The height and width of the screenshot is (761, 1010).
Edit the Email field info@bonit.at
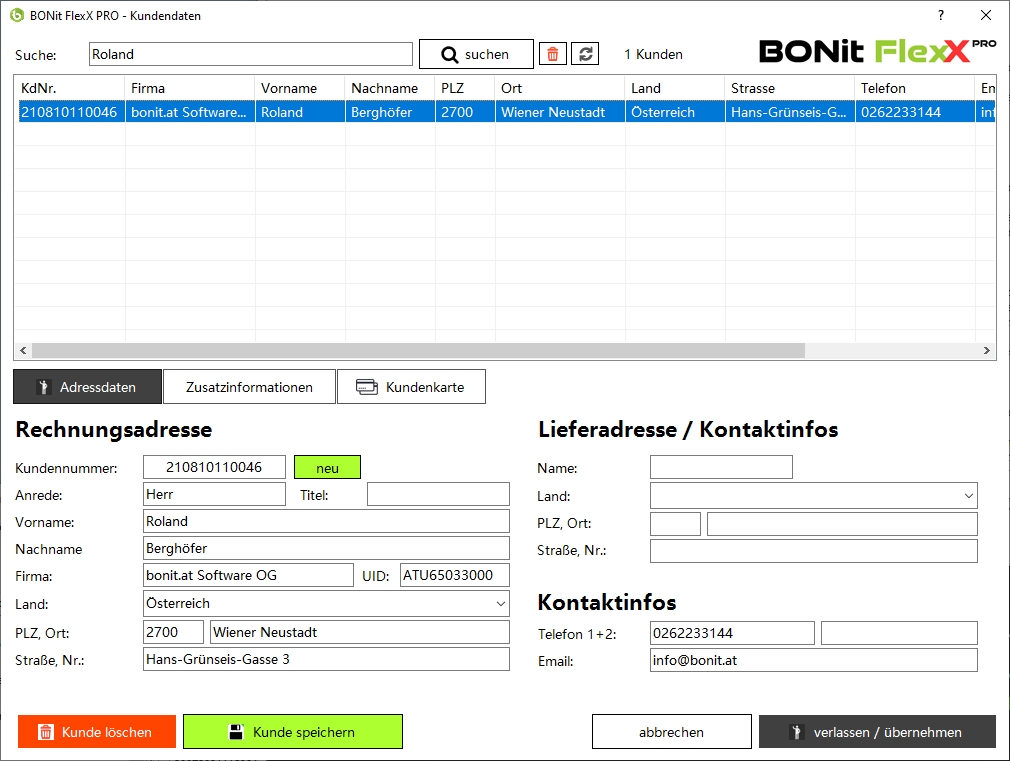click(x=814, y=660)
